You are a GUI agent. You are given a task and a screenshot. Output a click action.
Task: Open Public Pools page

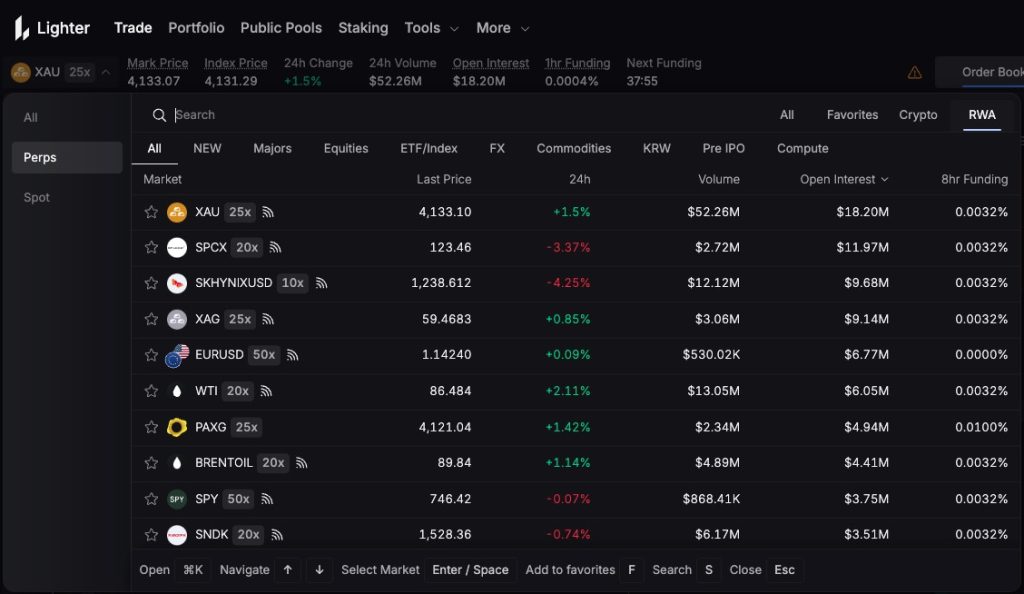click(x=281, y=28)
